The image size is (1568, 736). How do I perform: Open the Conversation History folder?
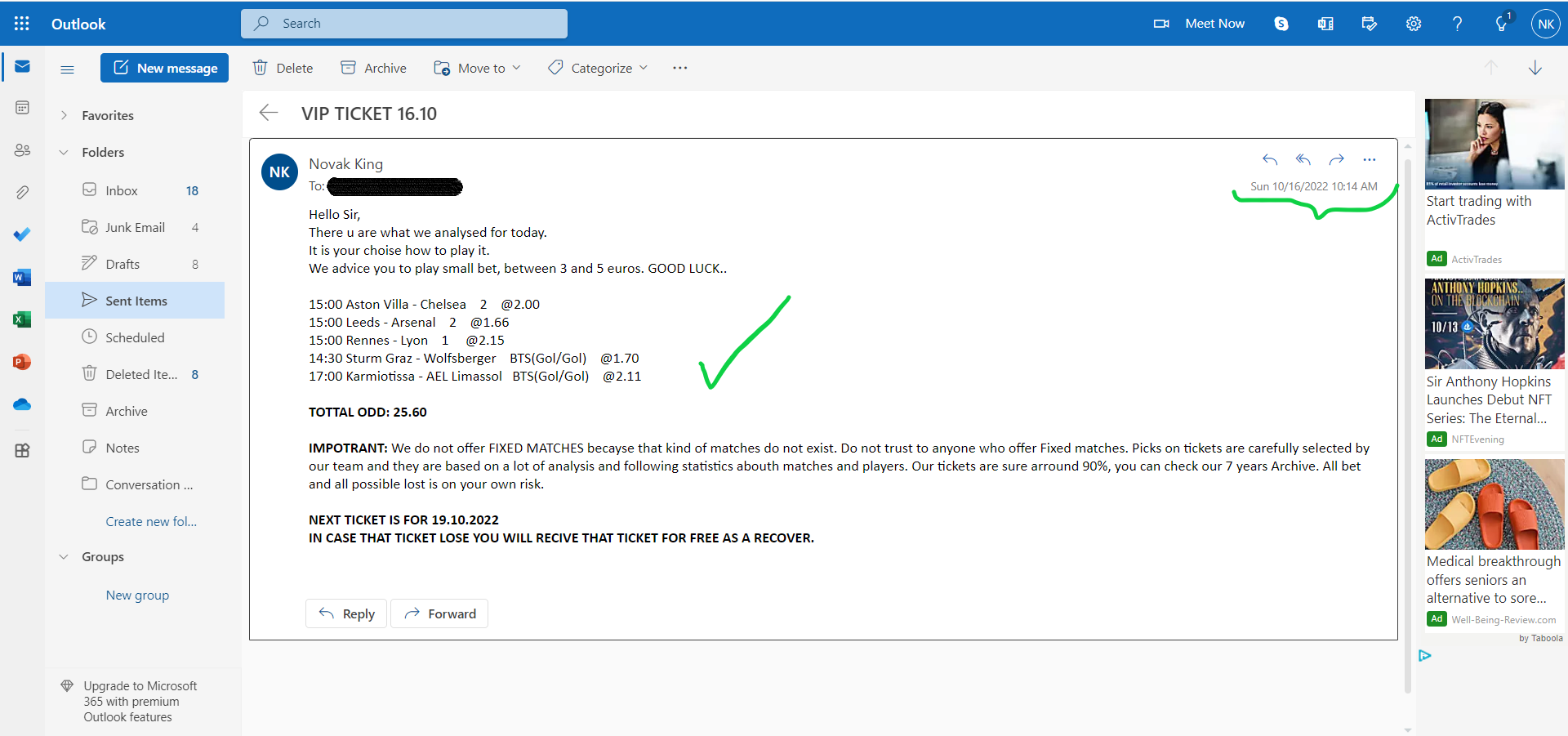(x=135, y=484)
